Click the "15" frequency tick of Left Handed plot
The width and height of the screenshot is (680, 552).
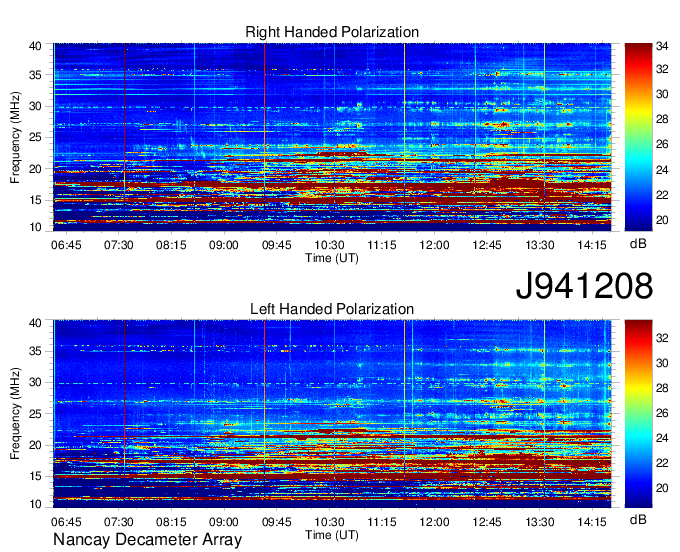click(36, 476)
